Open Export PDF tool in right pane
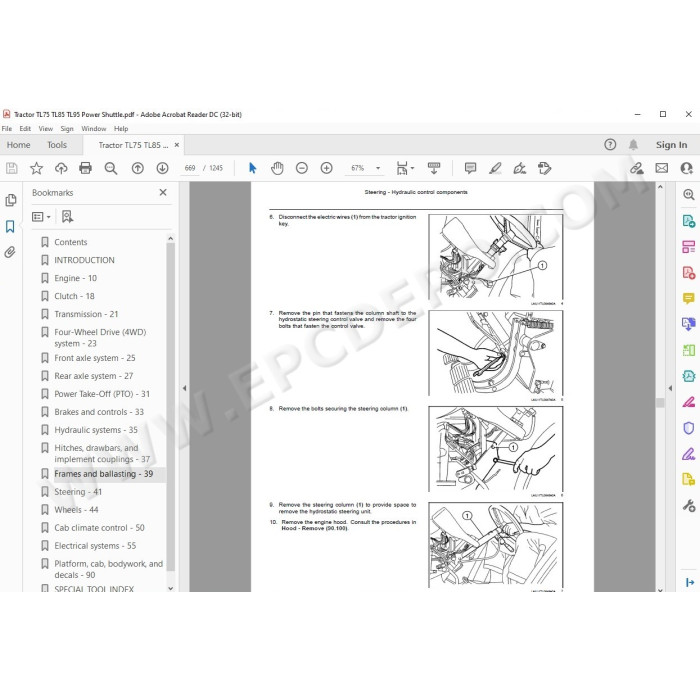The image size is (700, 700). (x=688, y=221)
